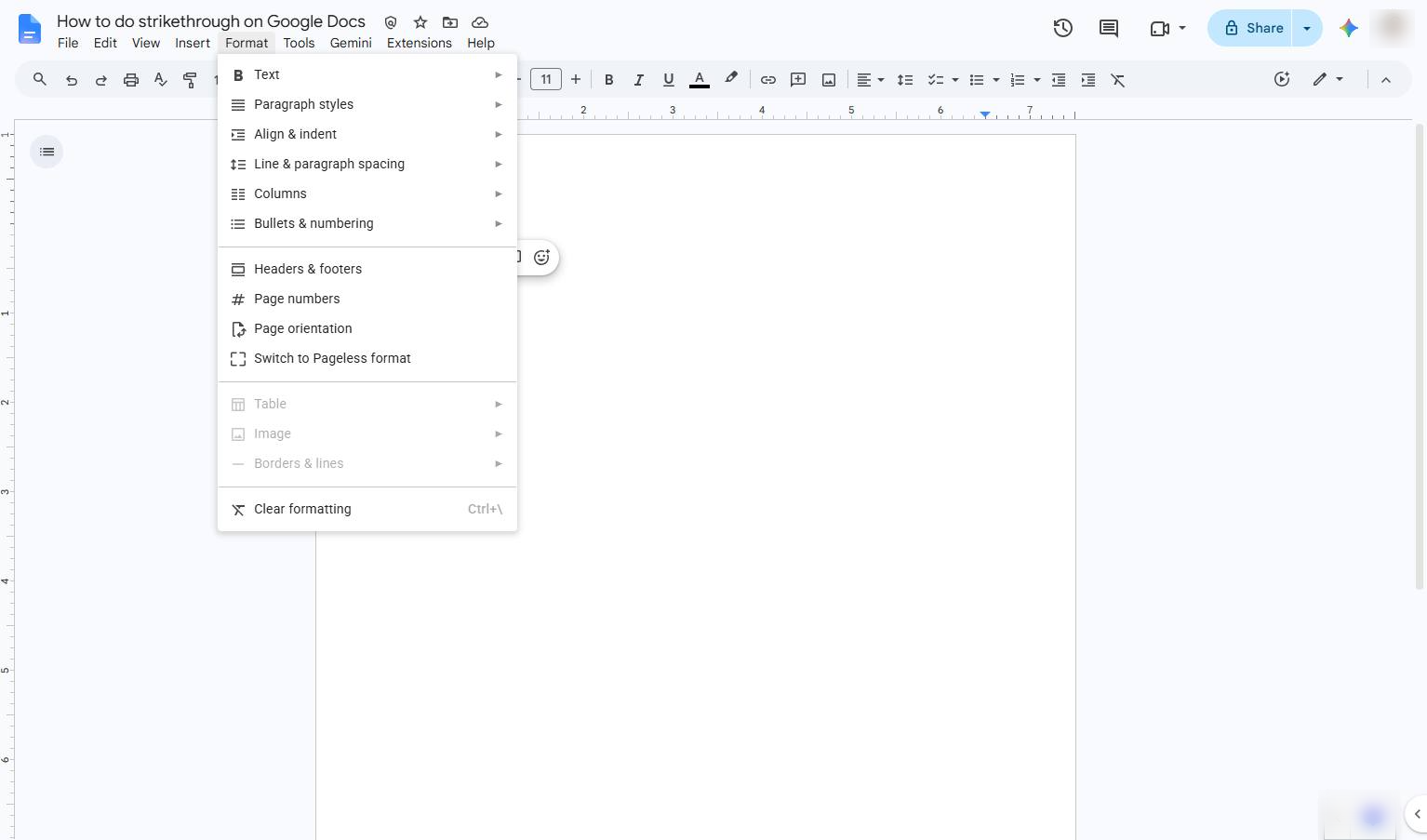
Task: Apply a bulleted list from toolbar
Action: pyautogui.click(x=977, y=80)
